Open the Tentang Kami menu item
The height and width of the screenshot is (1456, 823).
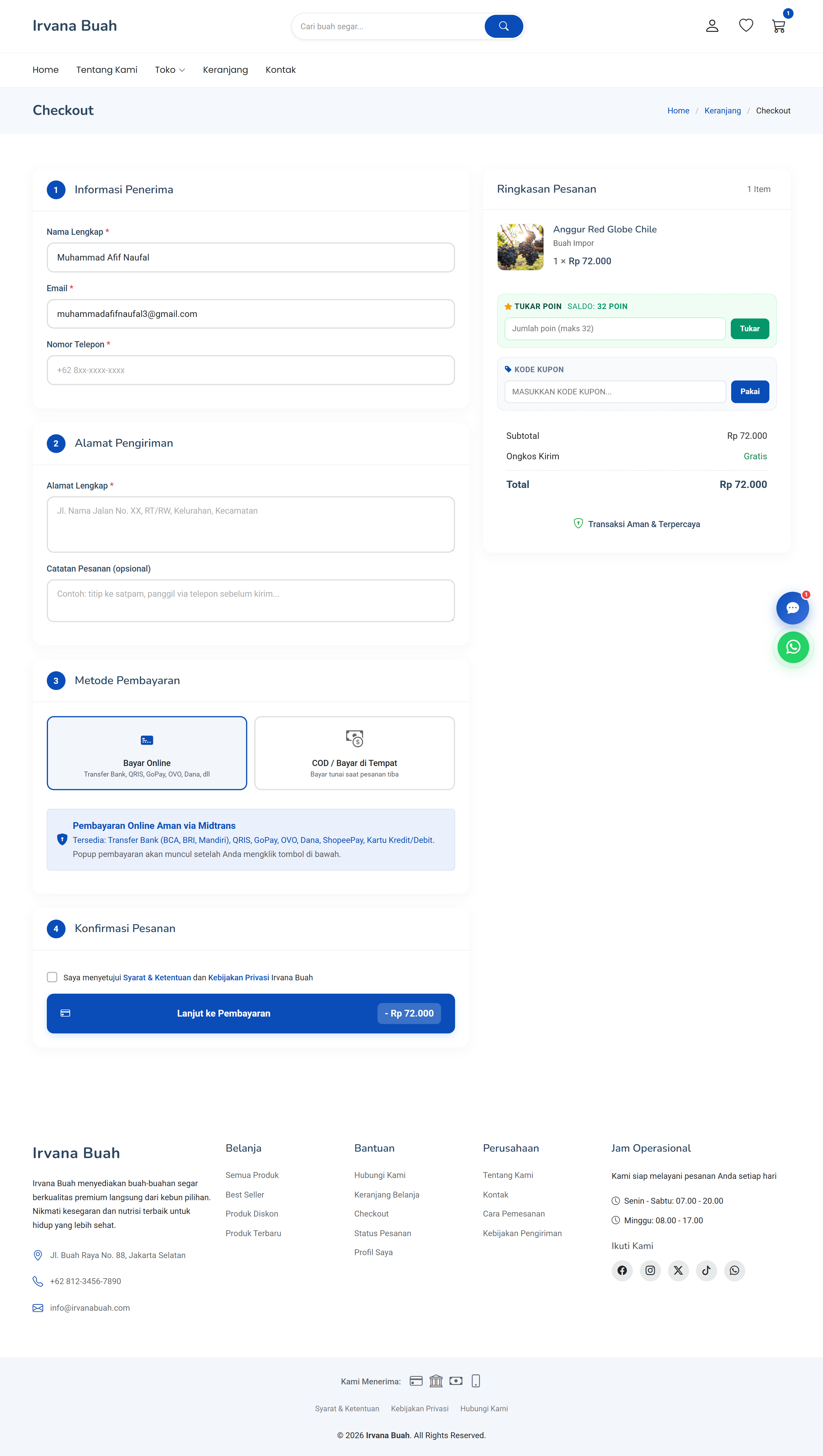pos(107,70)
